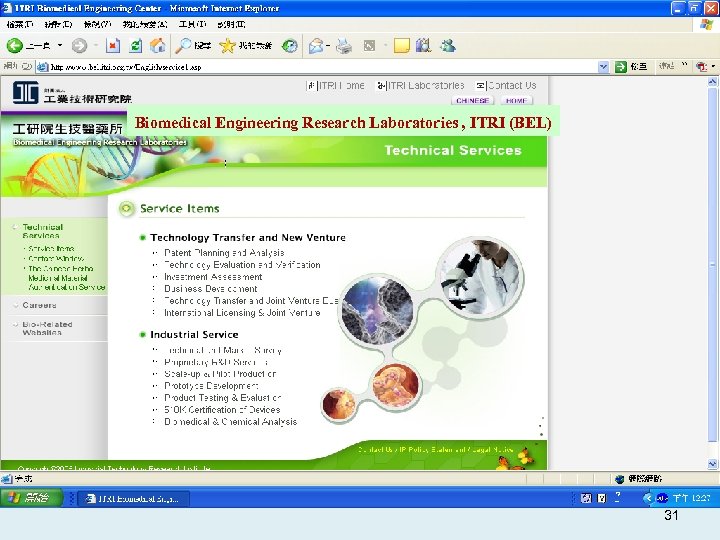Open the Messenger people icon
Image resolution: width=720 pixels, height=540 pixels.
point(447,45)
